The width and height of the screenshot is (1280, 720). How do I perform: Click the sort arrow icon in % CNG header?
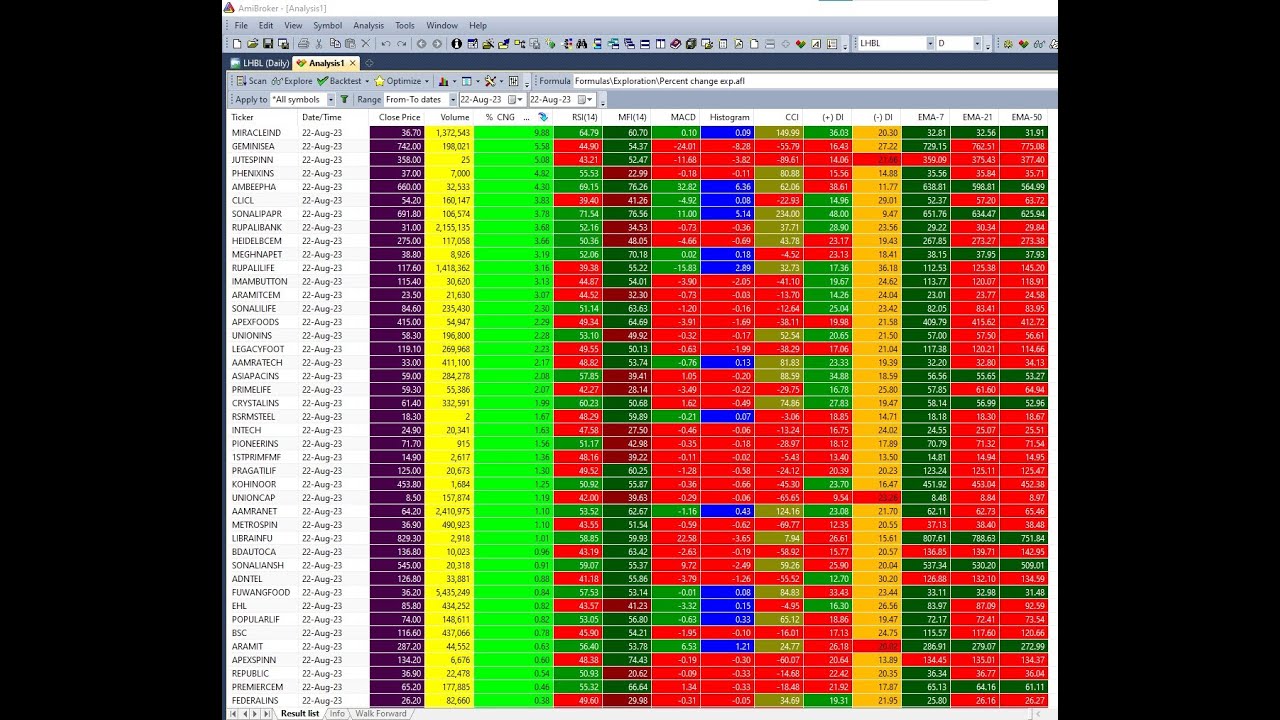pos(543,117)
